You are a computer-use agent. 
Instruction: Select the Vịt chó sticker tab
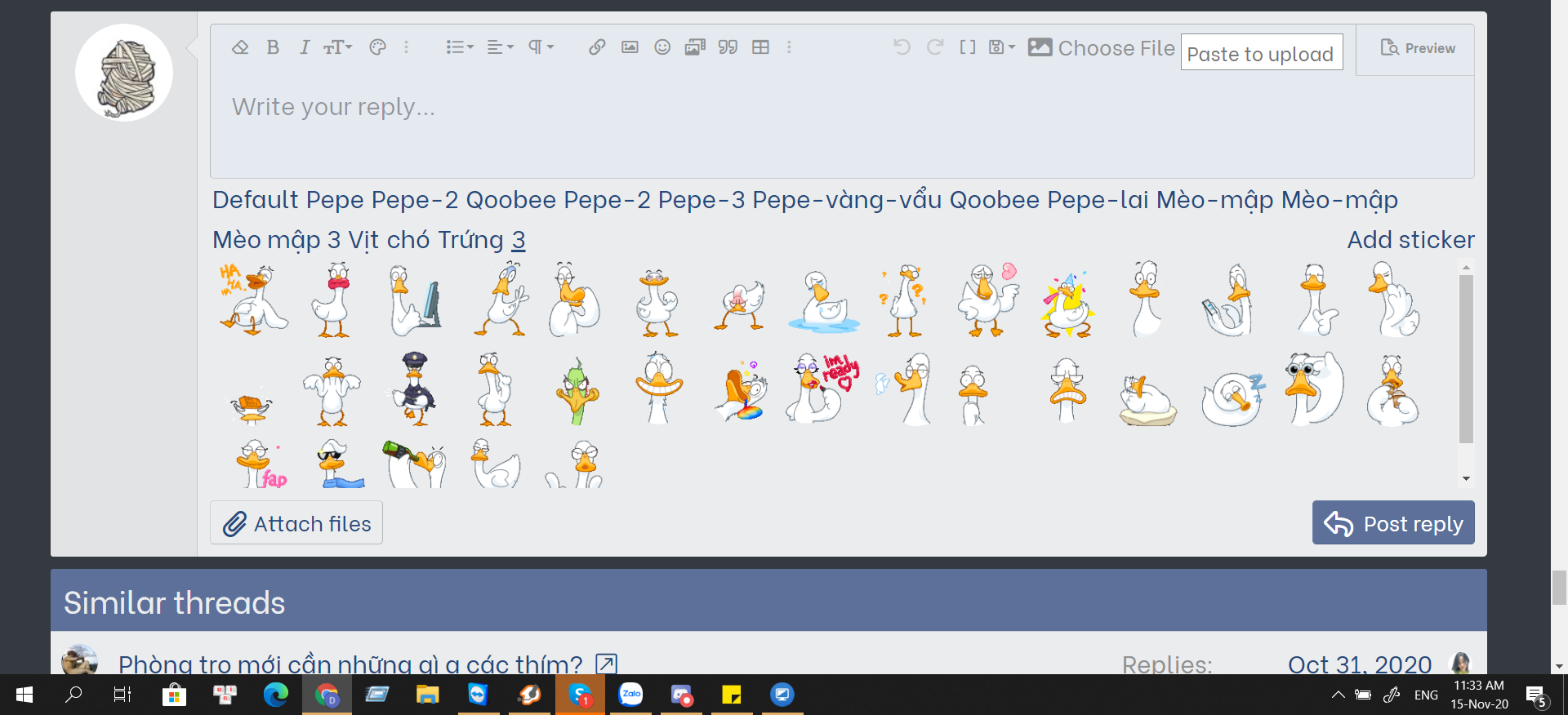(389, 240)
